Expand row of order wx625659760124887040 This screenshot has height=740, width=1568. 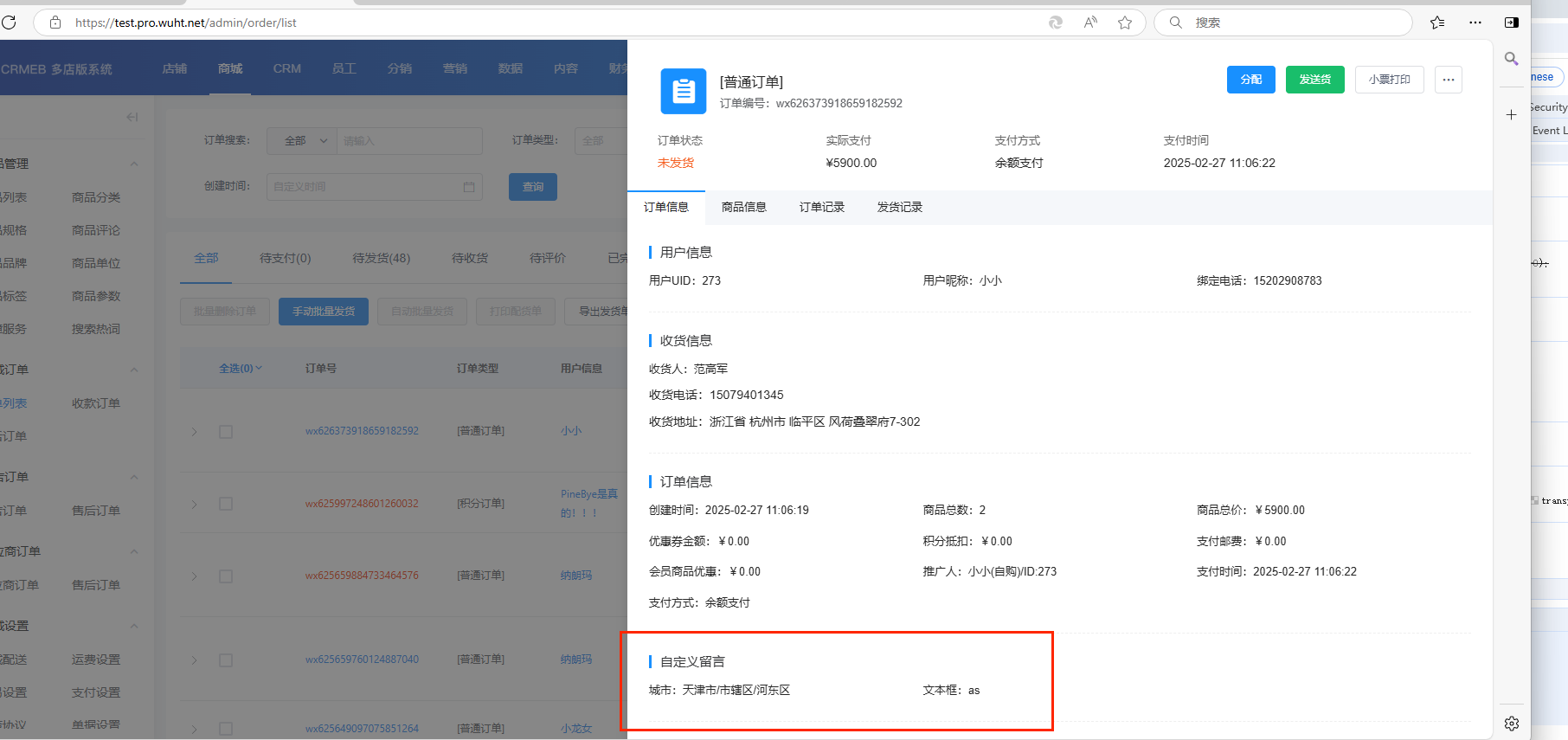pyautogui.click(x=195, y=660)
